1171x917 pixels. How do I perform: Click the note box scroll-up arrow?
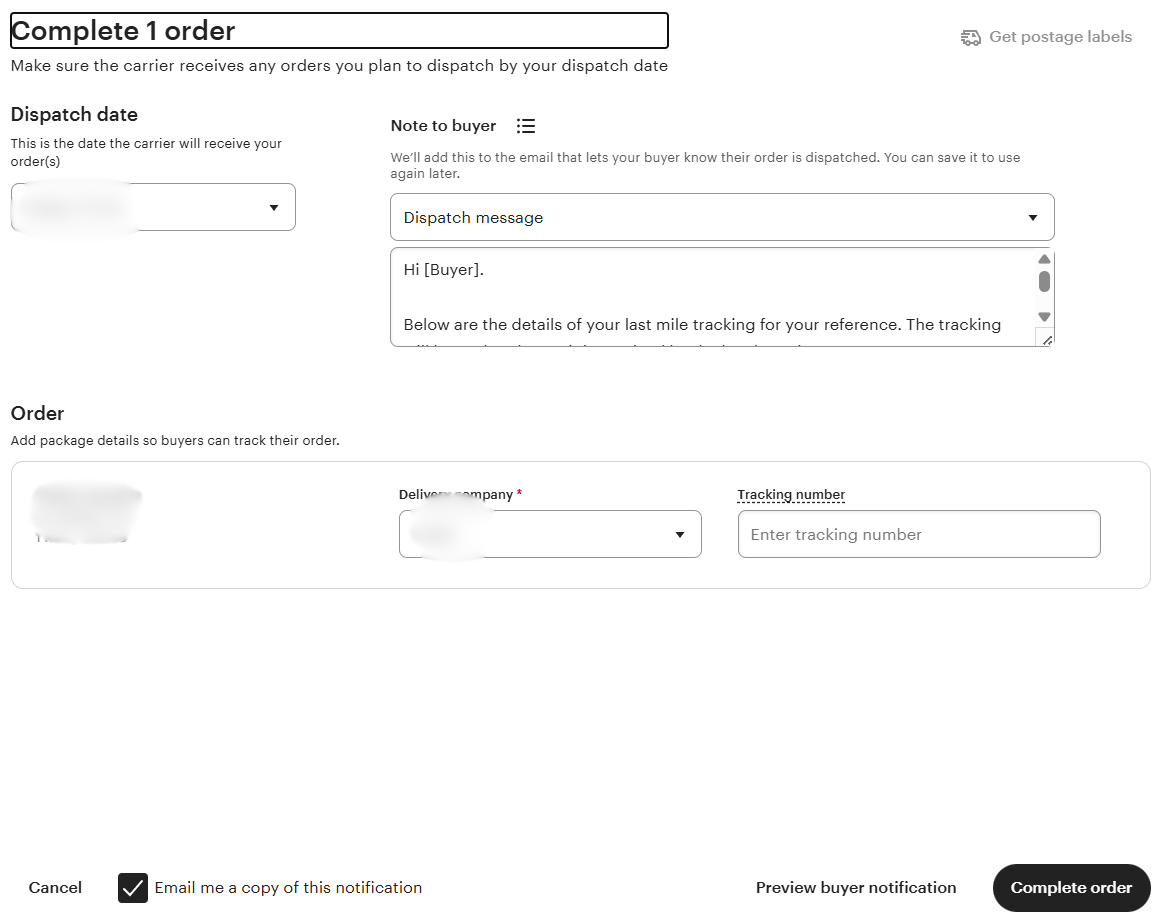click(x=1044, y=259)
